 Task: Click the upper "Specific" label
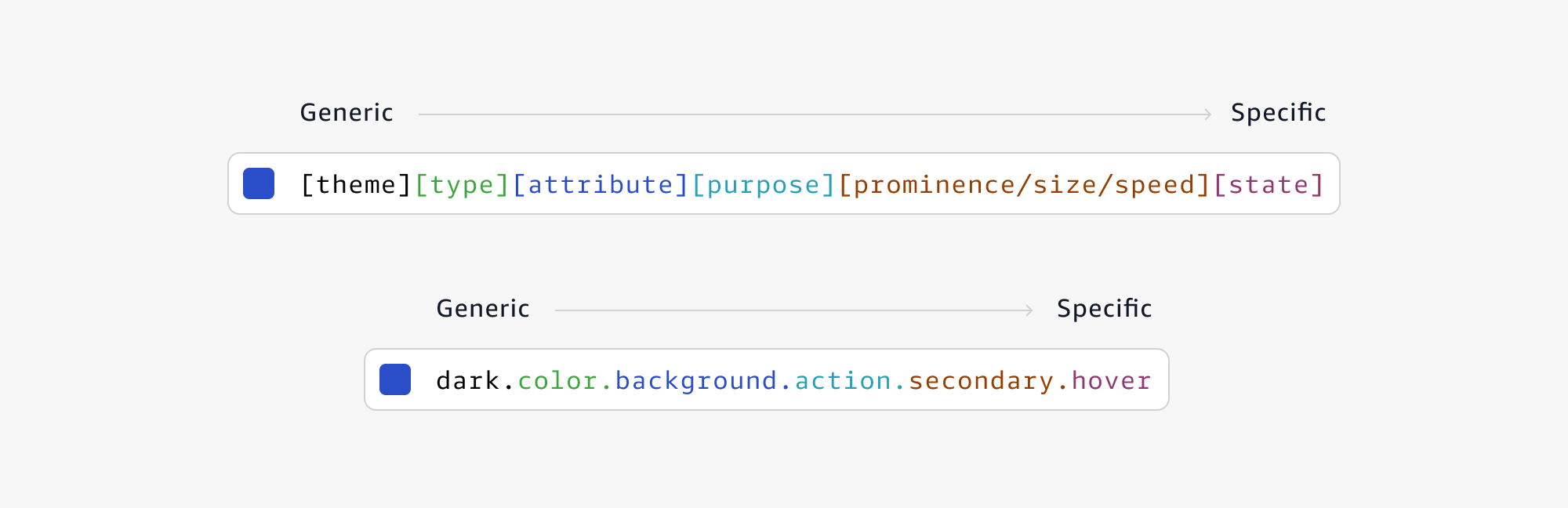click(1278, 113)
